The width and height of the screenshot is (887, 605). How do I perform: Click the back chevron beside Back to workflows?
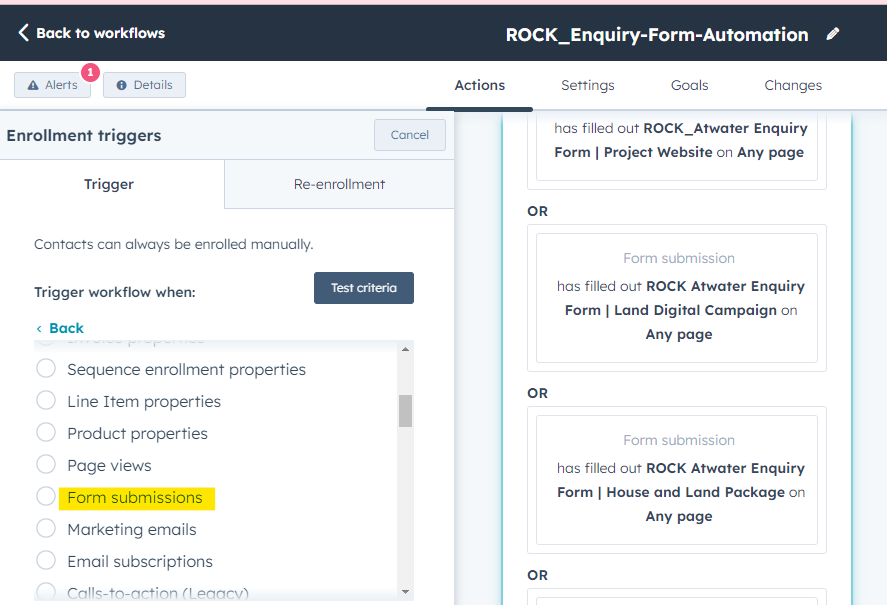click(x=23, y=33)
